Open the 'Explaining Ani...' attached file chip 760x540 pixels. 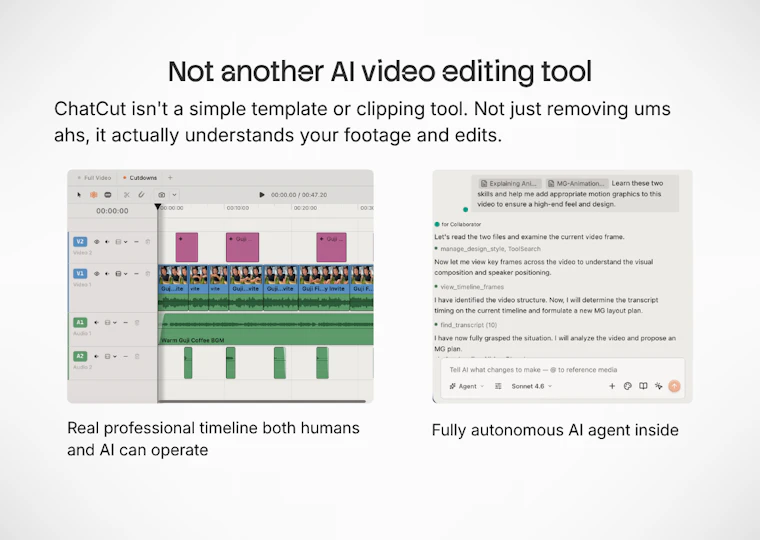(509, 183)
